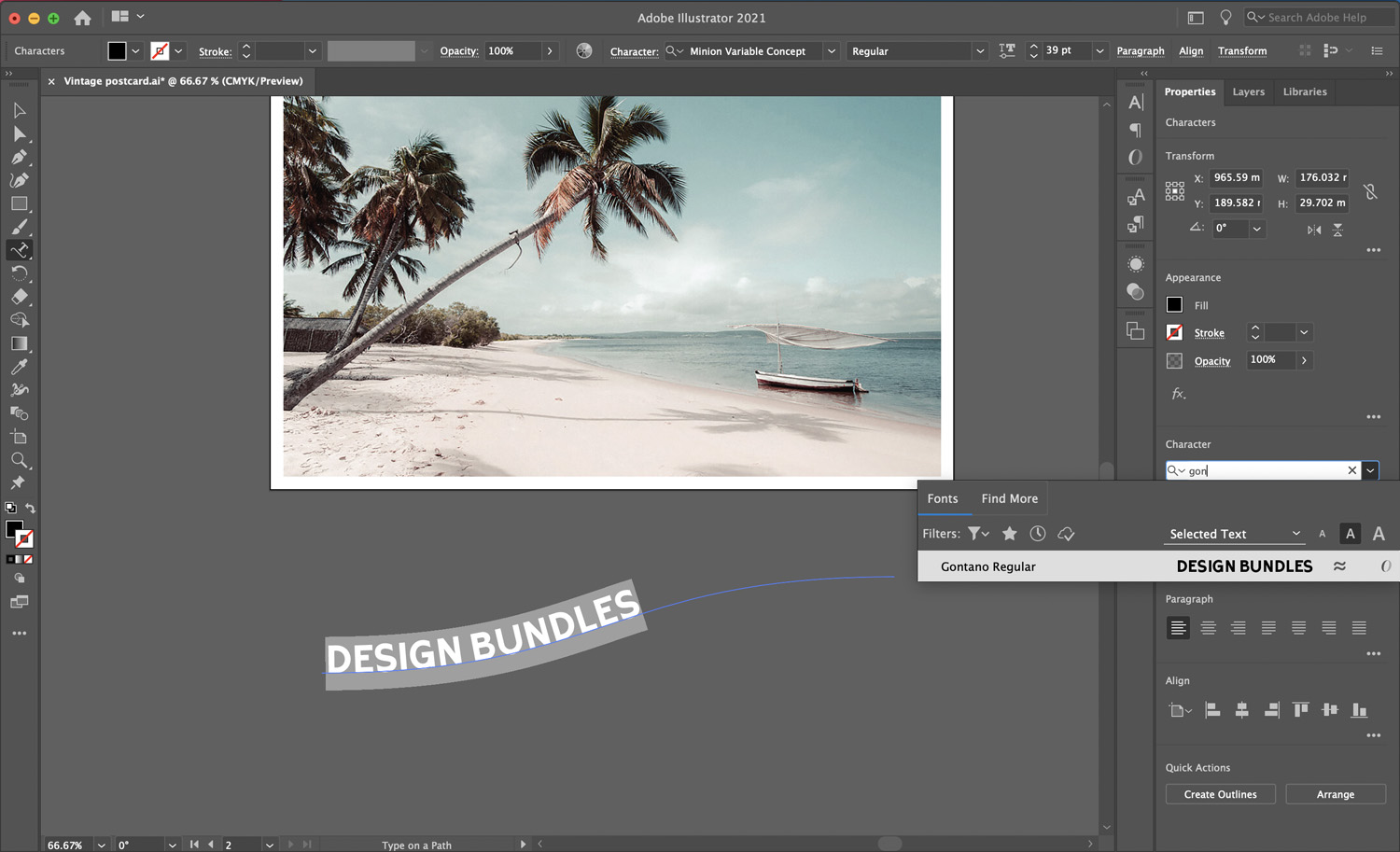Select the Curvature tool

19,180
